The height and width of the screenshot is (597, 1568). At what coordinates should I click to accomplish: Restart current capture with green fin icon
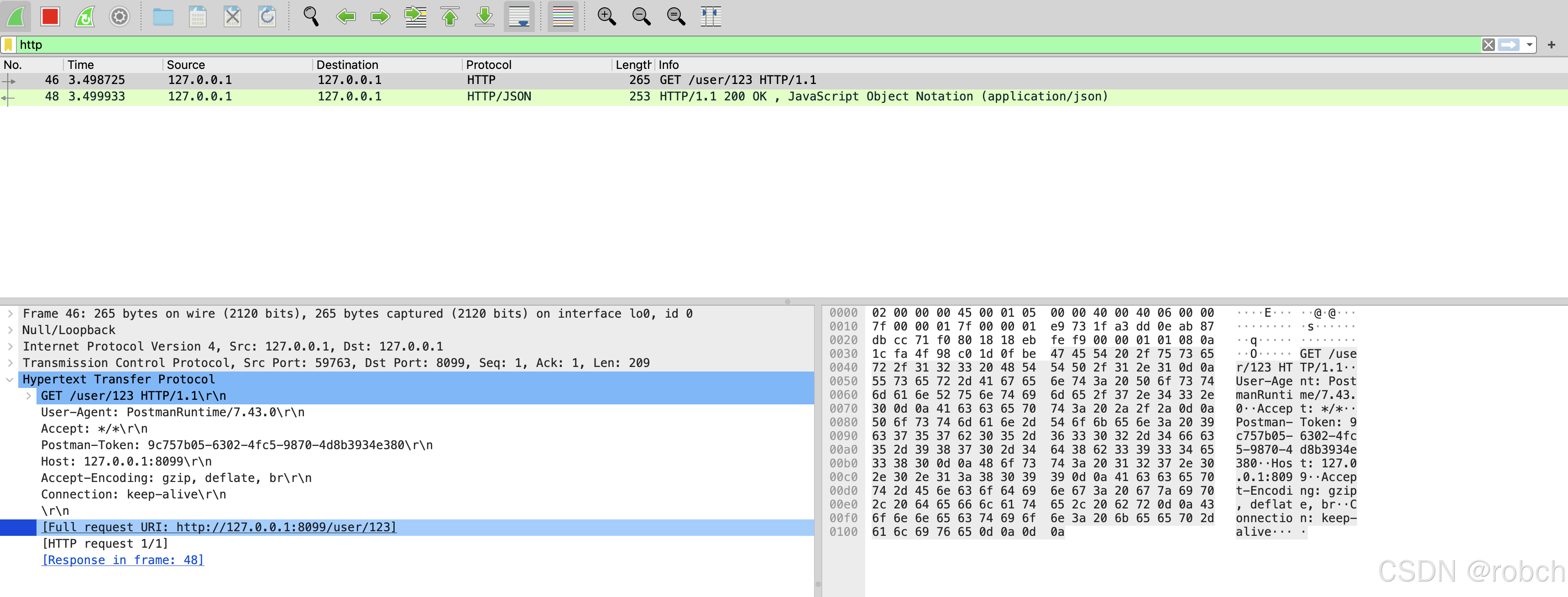pos(85,16)
